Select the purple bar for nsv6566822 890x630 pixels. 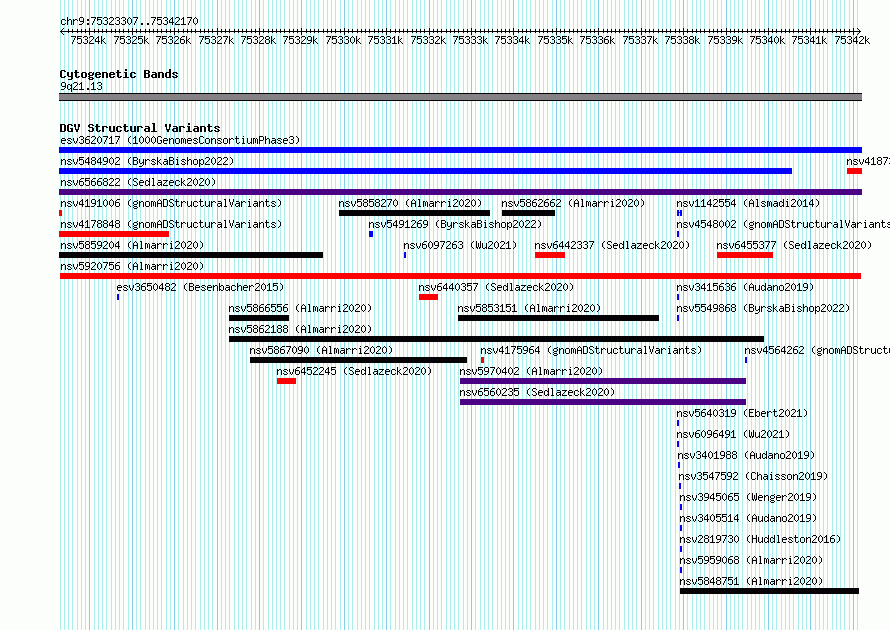click(460, 192)
